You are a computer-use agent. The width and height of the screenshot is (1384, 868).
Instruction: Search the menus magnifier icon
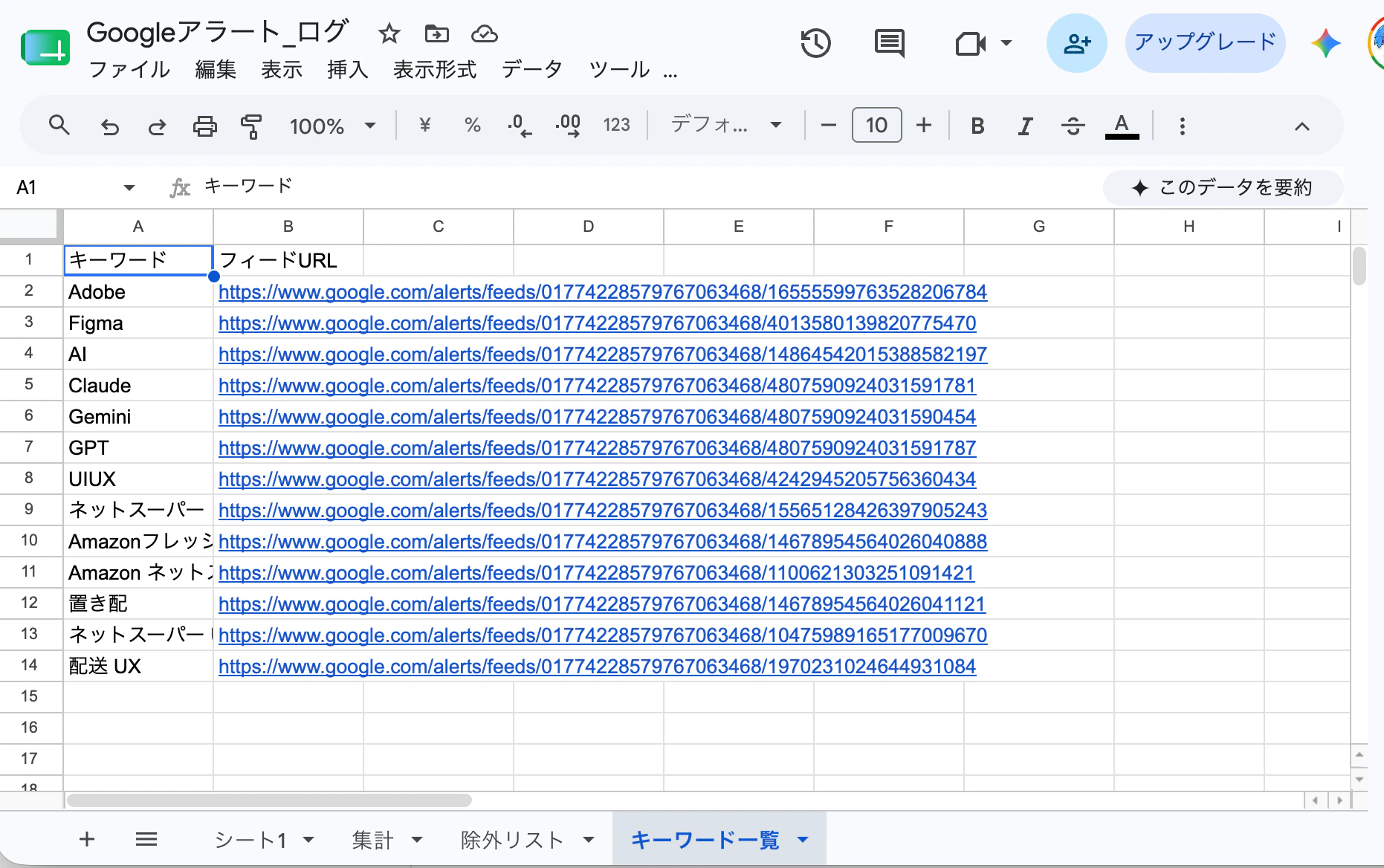coord(59,125)
